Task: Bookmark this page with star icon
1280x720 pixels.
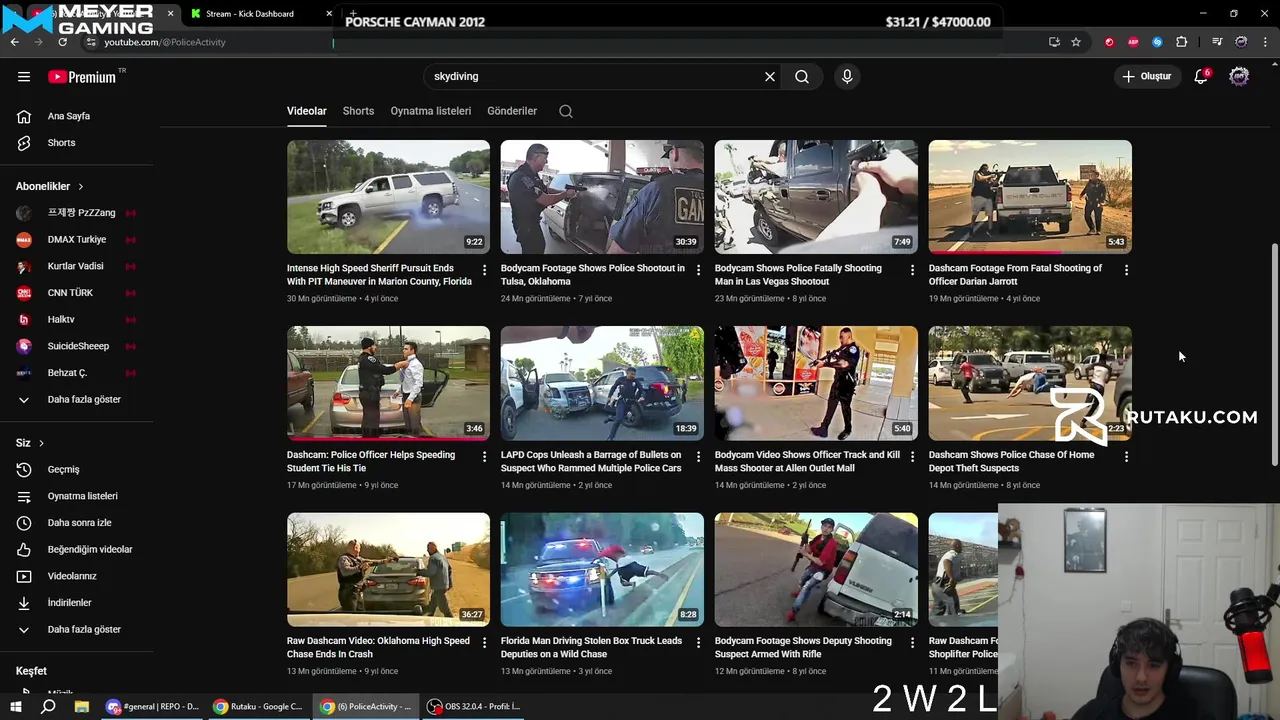Action: coord(1076,42)
